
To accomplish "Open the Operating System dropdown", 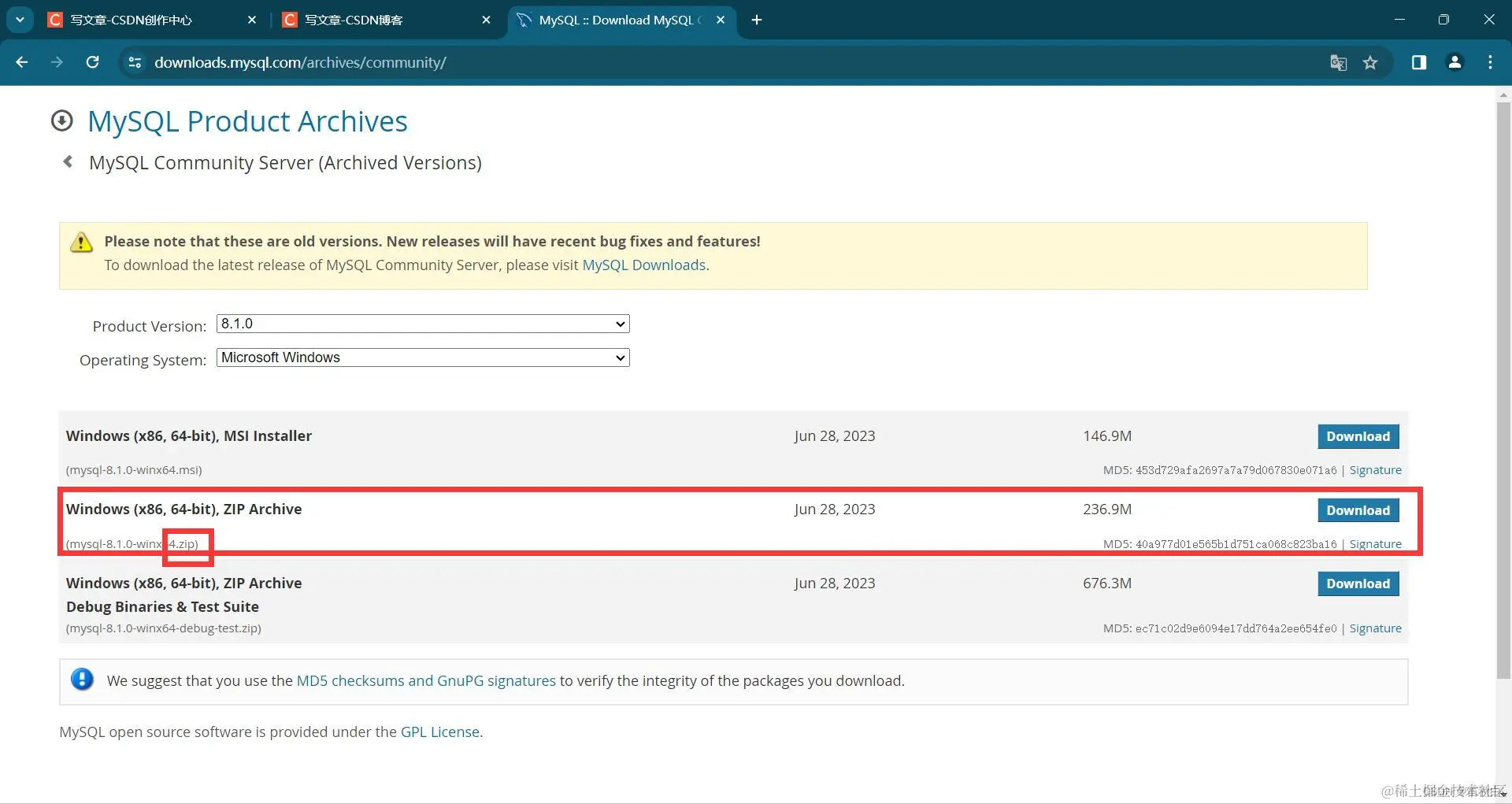I will (x=423, y=358).
